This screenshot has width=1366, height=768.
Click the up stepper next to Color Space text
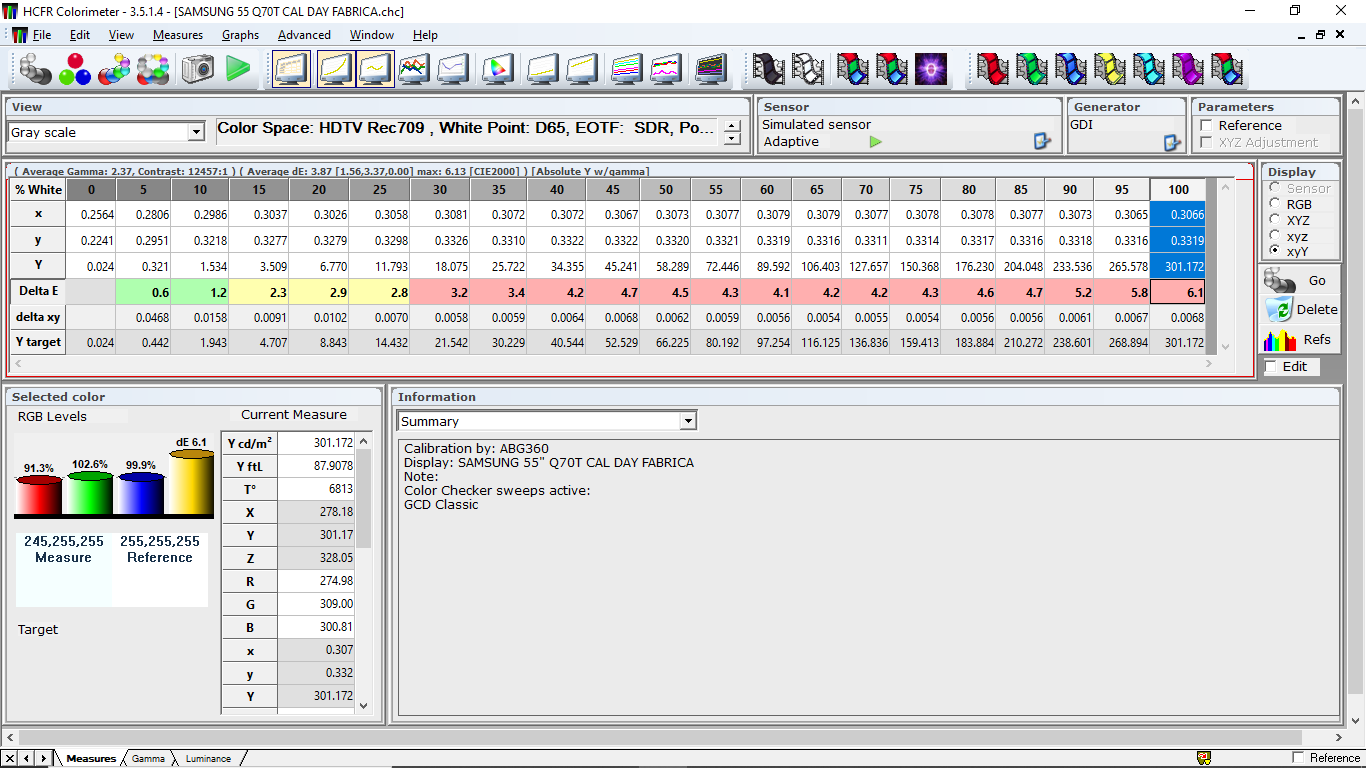tap(733, 126)
